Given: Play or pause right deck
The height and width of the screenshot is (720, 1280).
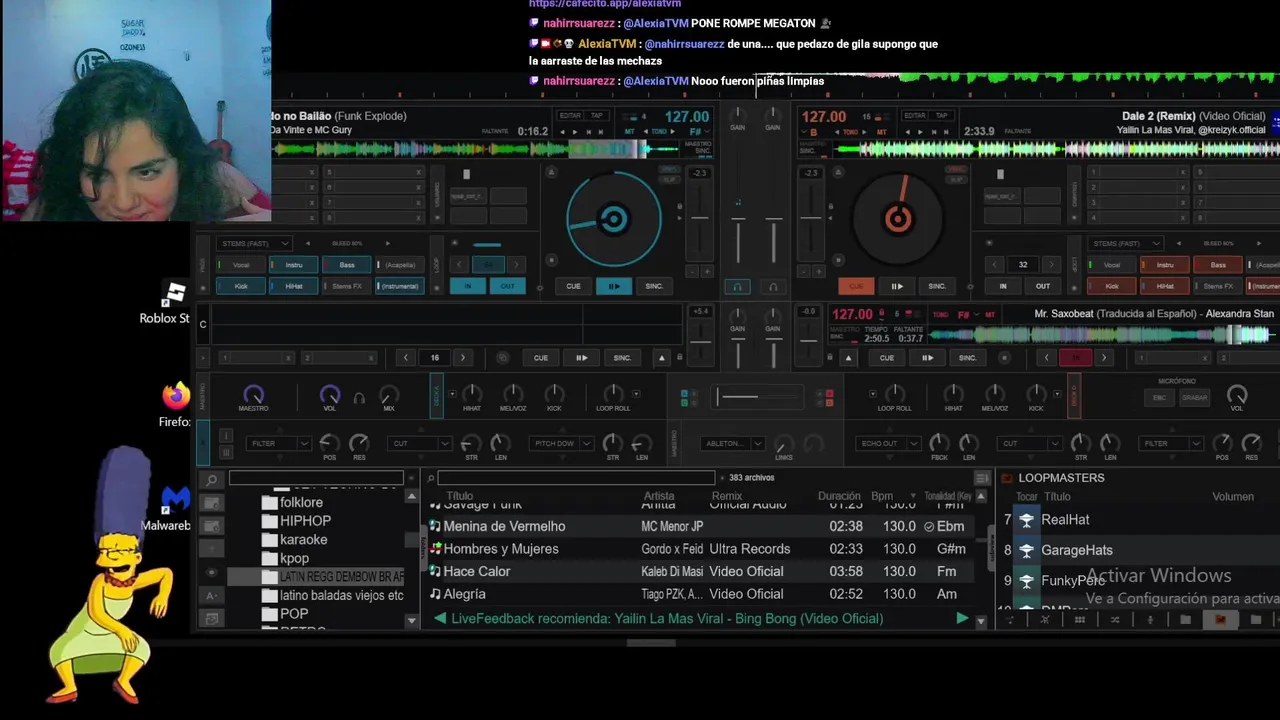Looking at the screenshot, I should click(x=897, y=286).
